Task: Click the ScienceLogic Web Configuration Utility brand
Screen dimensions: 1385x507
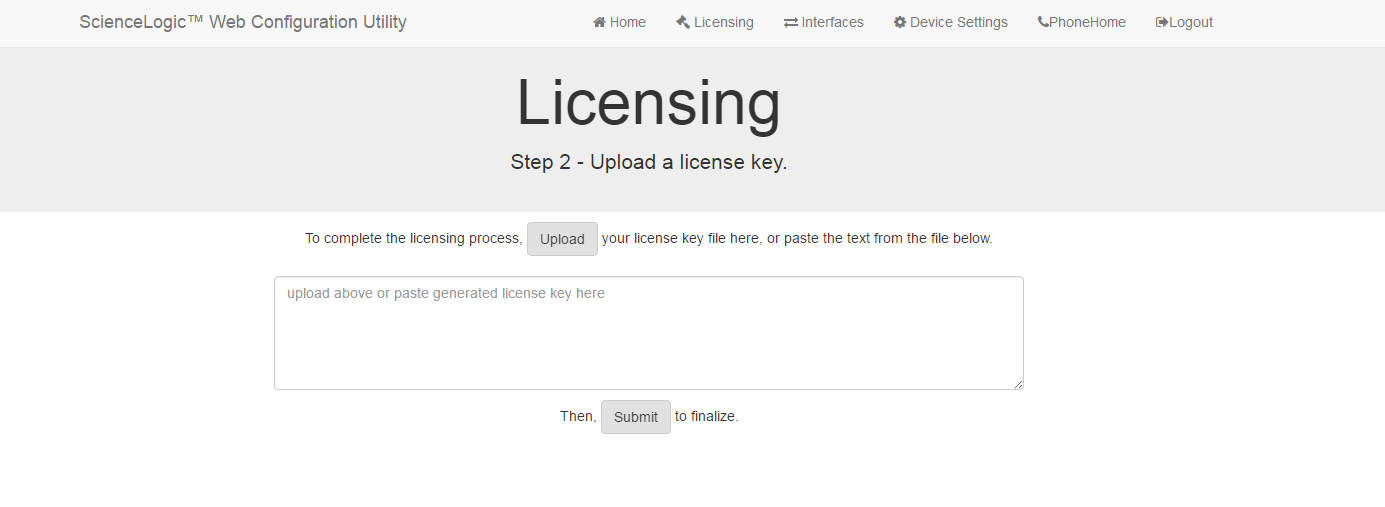Action: (243, 22)
